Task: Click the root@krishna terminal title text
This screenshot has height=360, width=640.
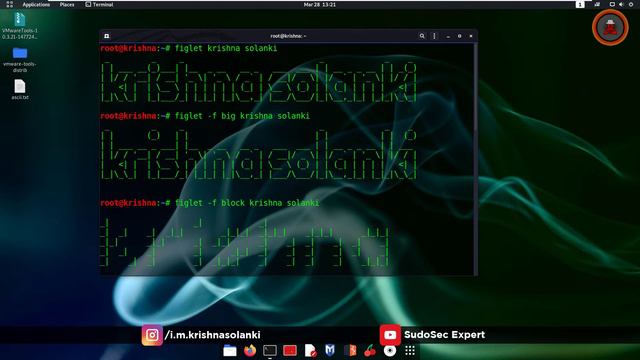Action: click(288, 36)
